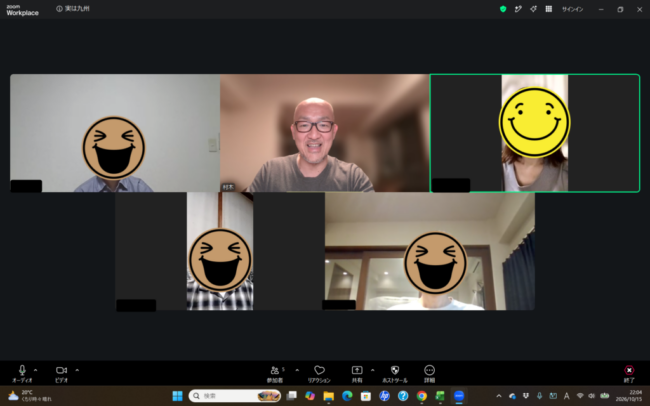
Task: Open Google Chrome from taskbar
Action: coord(422,396)
